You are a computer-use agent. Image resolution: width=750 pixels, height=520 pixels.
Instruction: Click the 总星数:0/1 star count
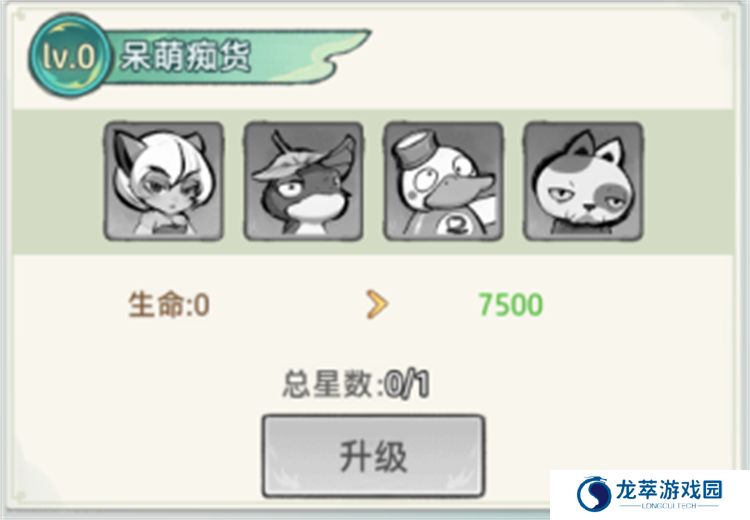pyautogui.click(x=356, y=385)
